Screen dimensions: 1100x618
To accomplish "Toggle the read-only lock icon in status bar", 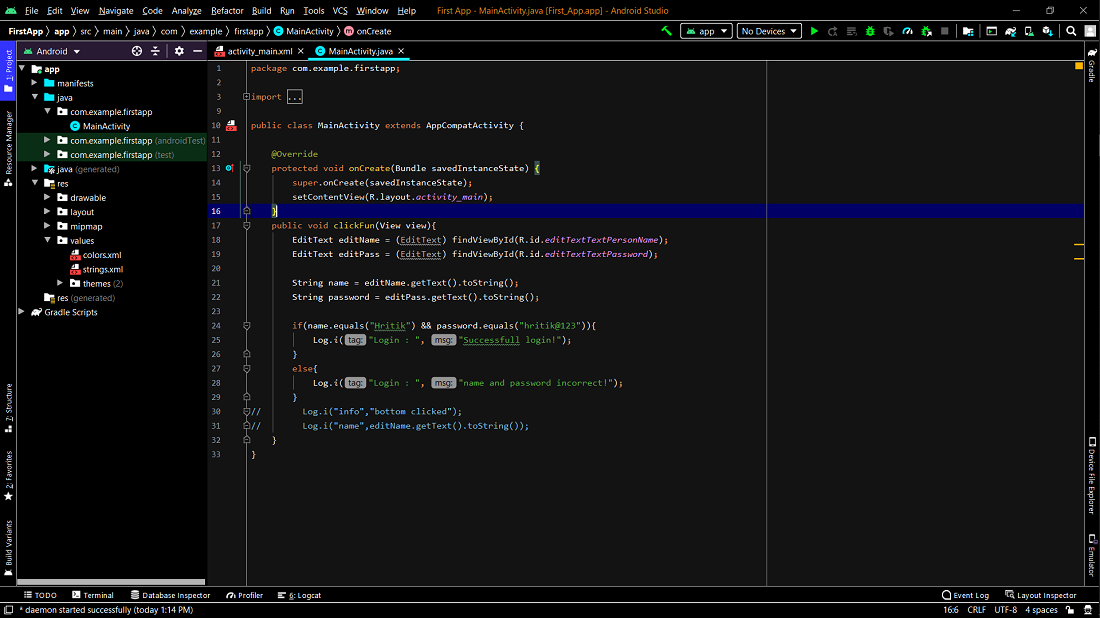I will (x=1072, y=610).
